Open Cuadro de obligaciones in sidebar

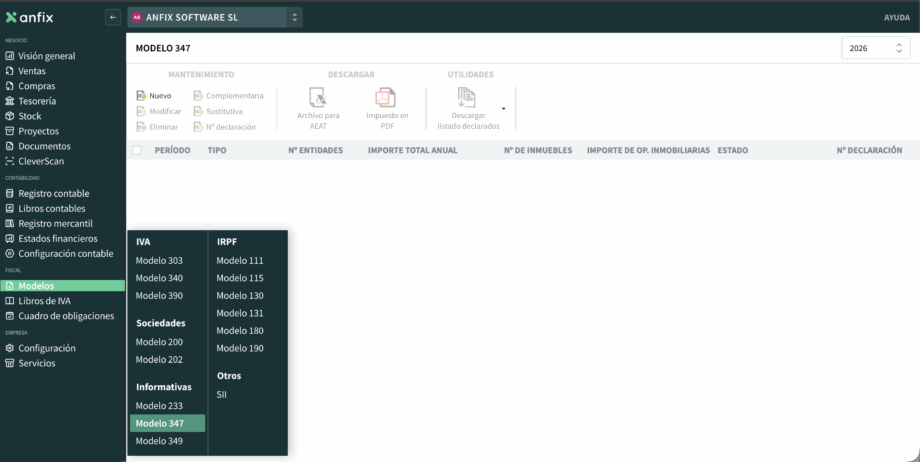tap(66, 316)
